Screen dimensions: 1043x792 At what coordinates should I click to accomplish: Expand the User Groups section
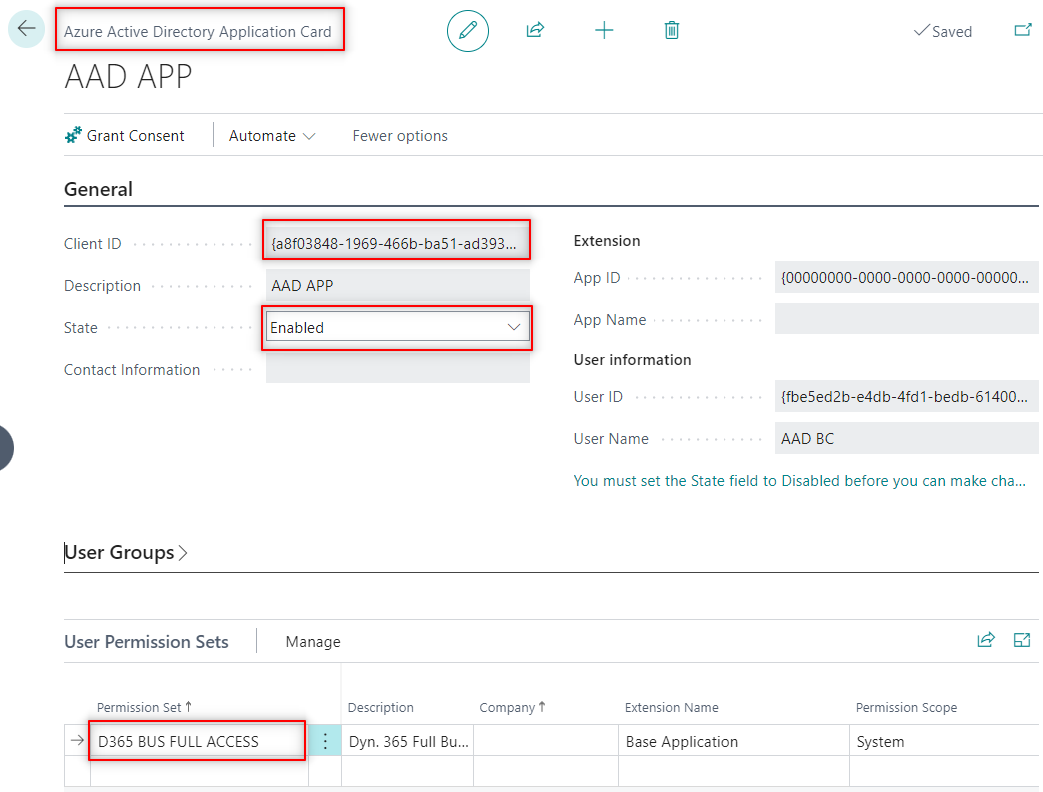point(122,551)
